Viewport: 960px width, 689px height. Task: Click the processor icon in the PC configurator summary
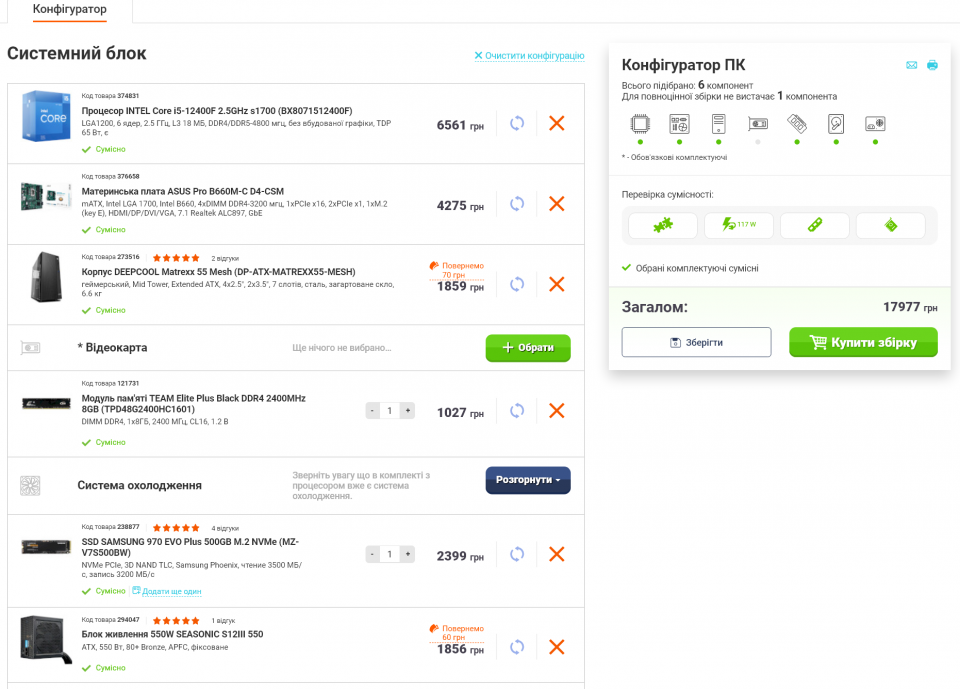point(640,124)
